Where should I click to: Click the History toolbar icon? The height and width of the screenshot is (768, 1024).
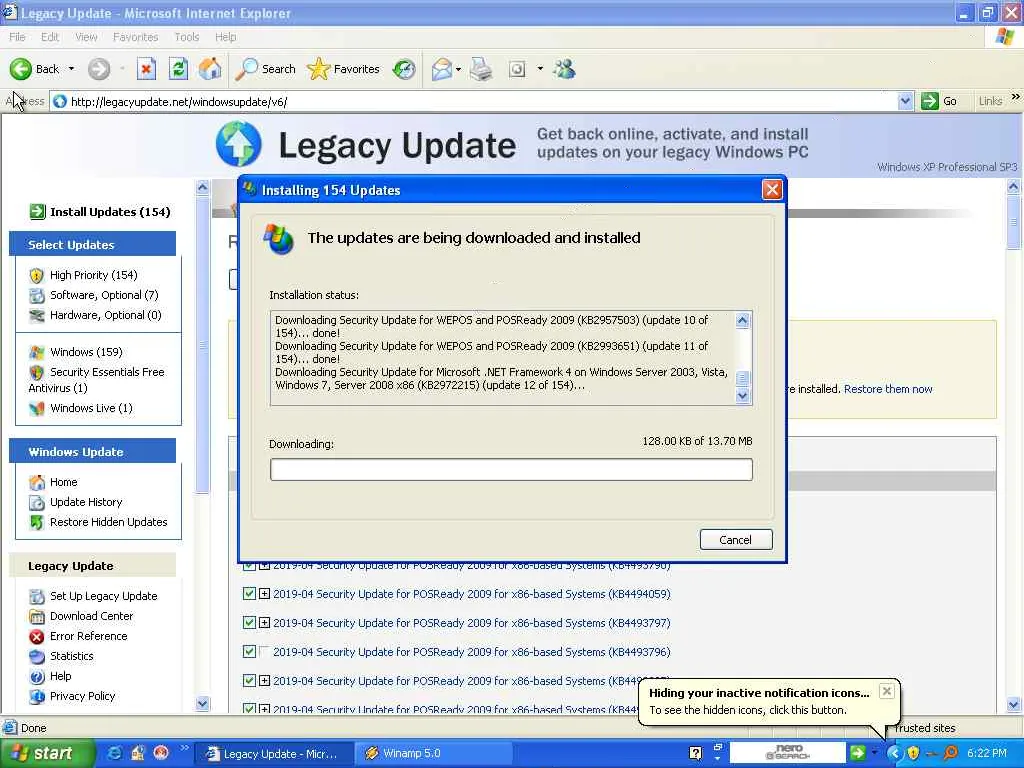coord(404,69)
